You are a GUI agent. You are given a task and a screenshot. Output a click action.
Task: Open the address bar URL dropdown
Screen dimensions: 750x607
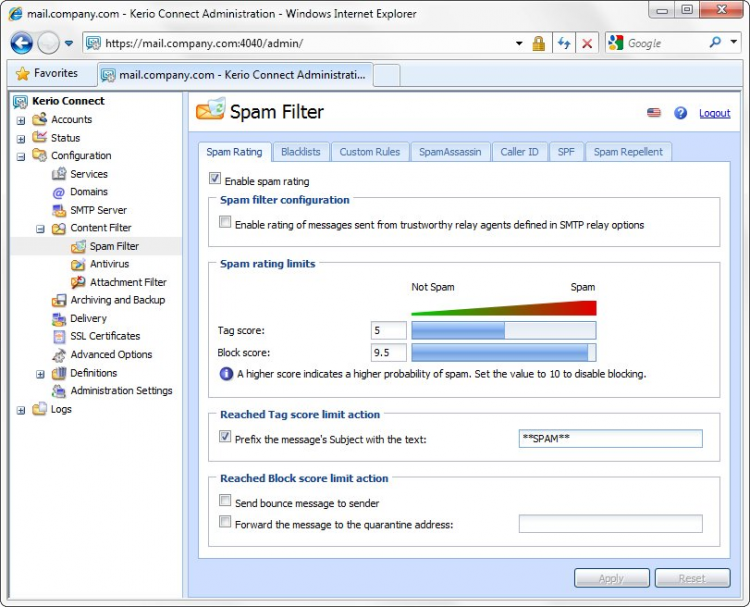tap(519, 44)
